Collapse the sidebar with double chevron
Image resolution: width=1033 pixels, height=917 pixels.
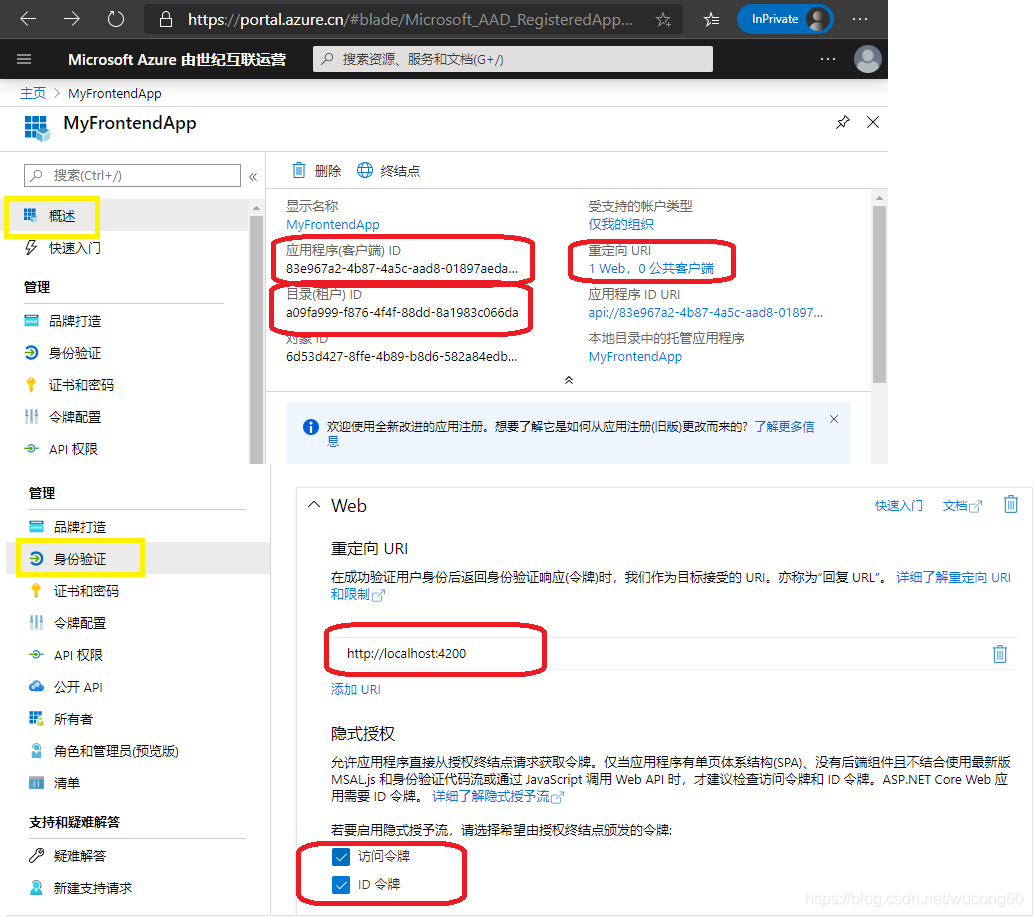[253, 177]
